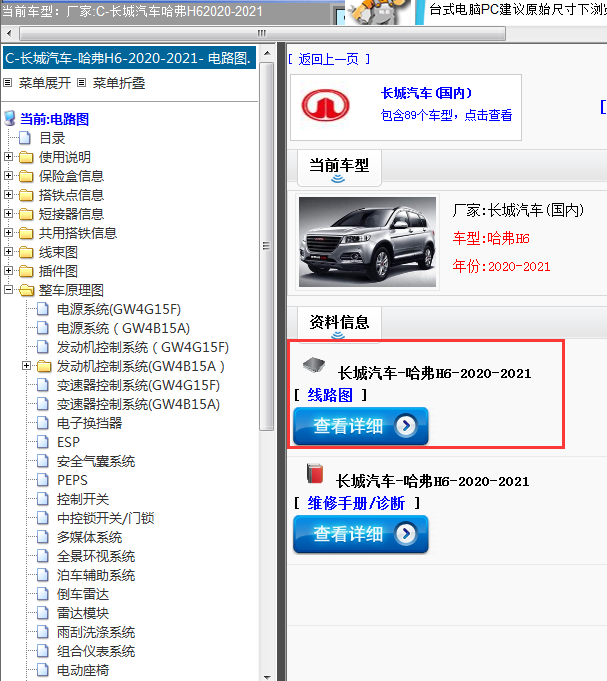Expand the 共用搭铁信息 tree node

coord(8,232)
